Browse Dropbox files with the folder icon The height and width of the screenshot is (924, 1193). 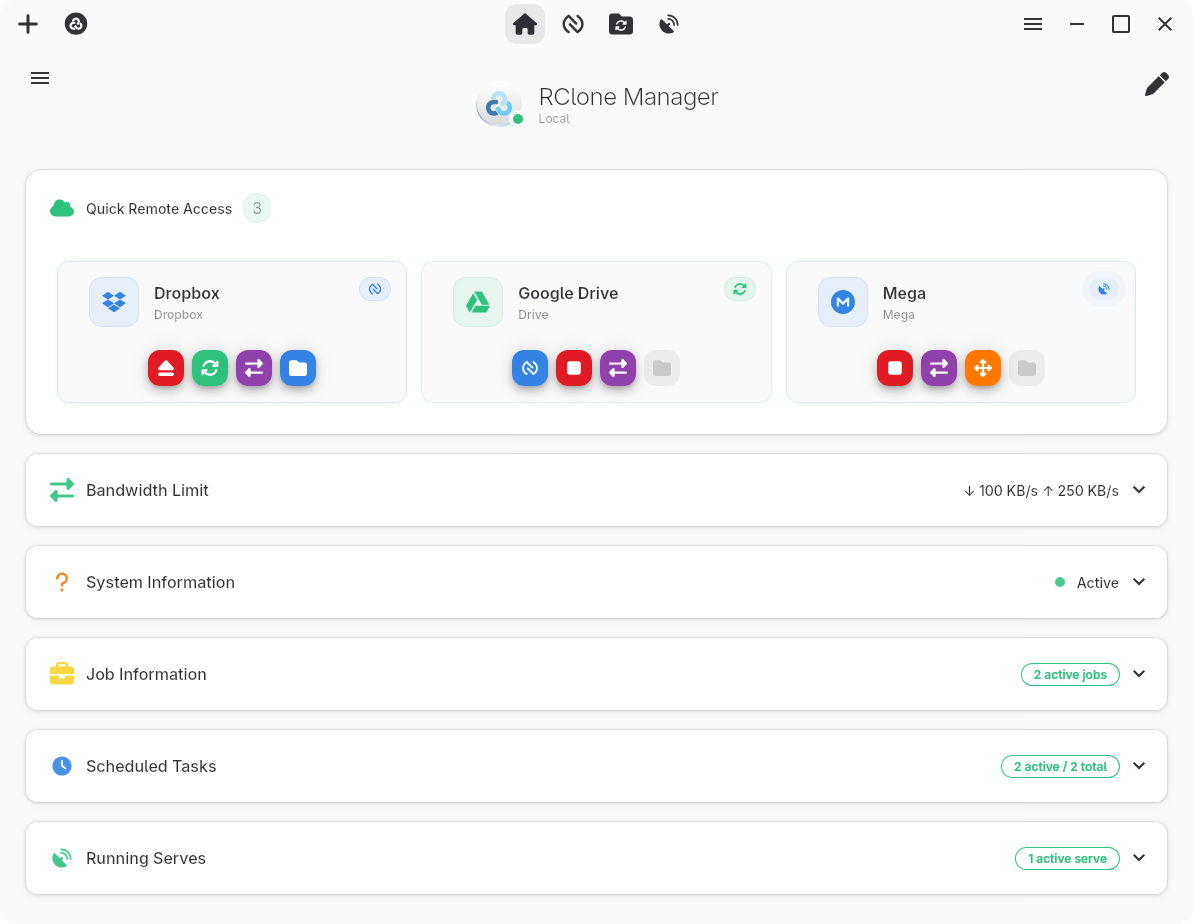click(298, 368)
